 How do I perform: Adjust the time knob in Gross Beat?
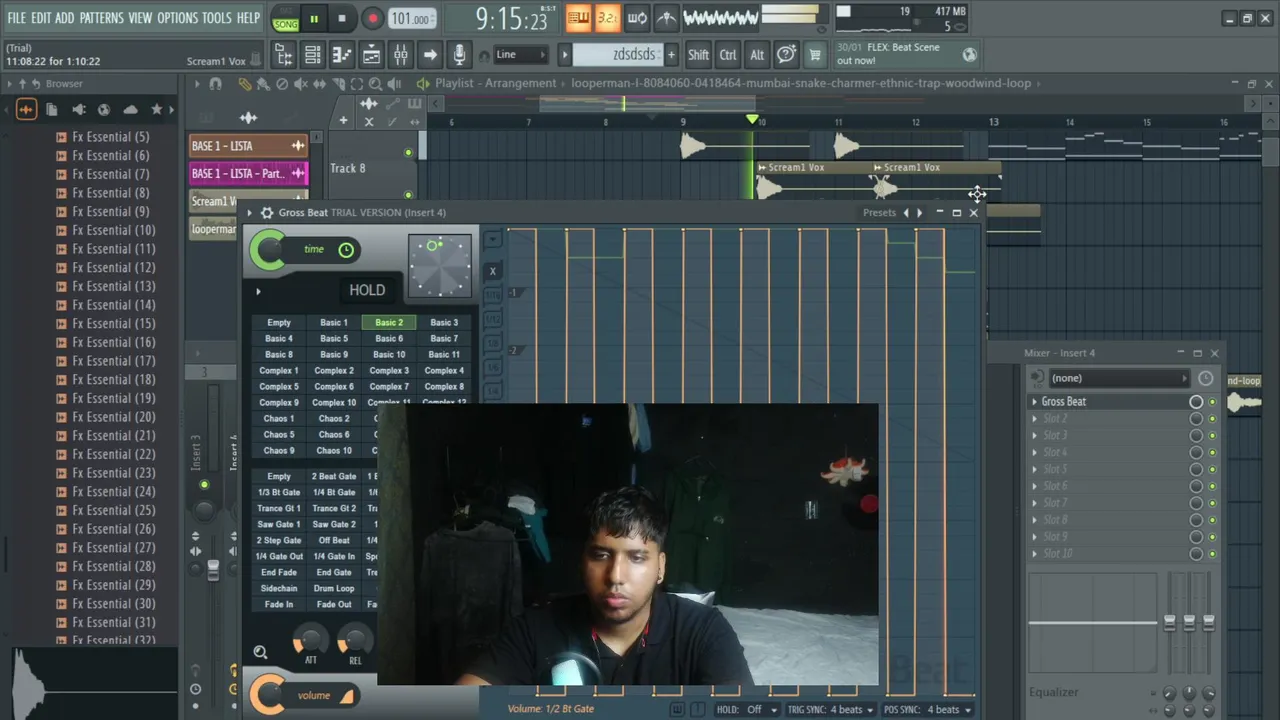(268, 250)
